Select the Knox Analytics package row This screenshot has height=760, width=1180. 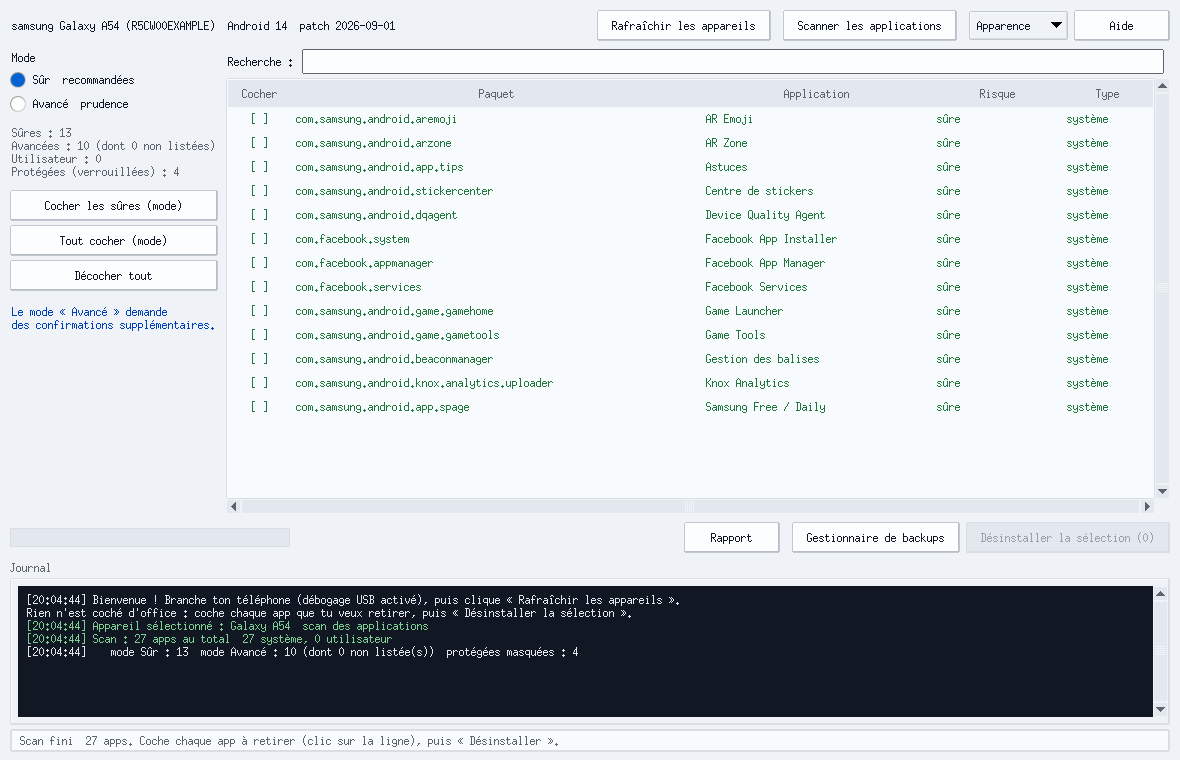point(690,383)
